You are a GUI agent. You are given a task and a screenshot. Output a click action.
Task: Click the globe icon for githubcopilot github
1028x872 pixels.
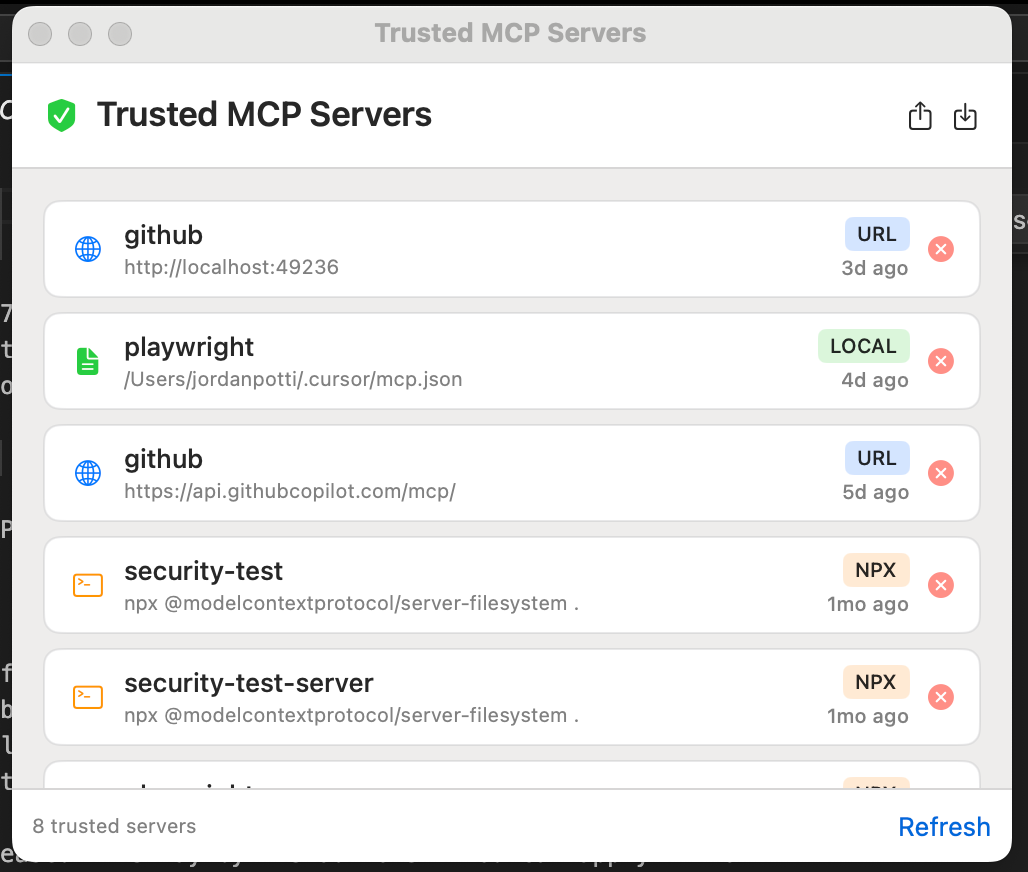click(88, 473)
